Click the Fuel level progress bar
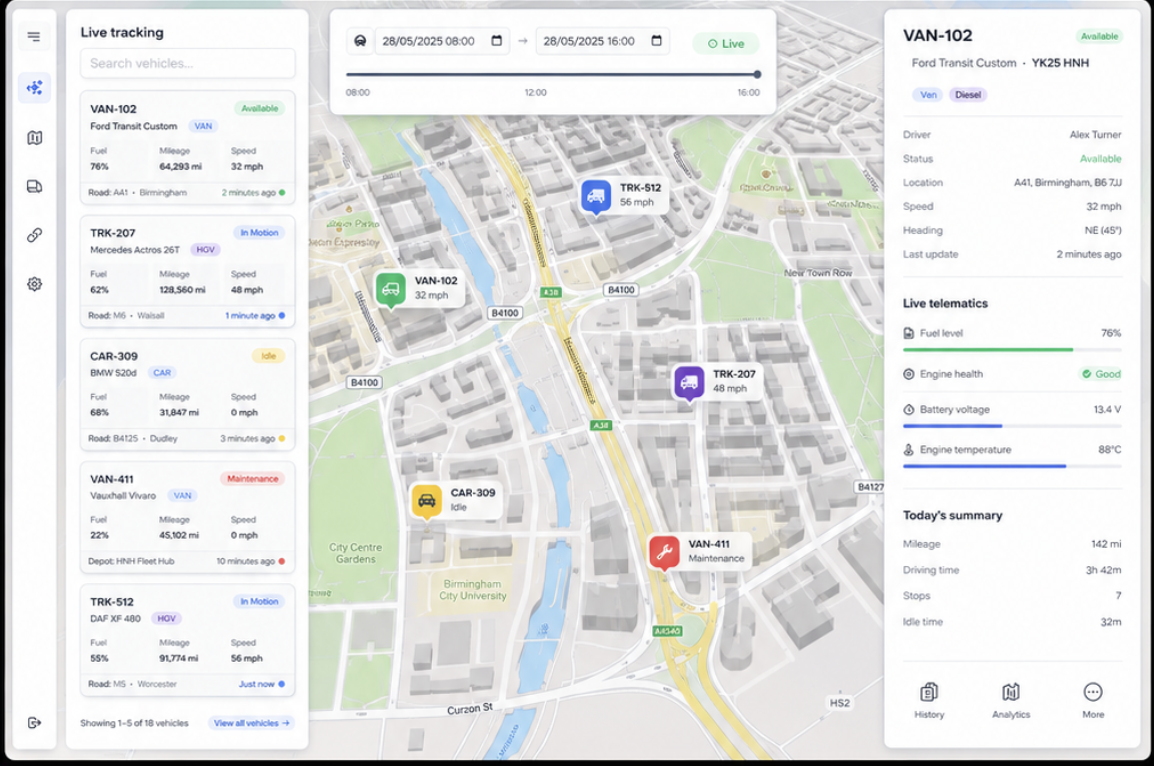The image size is (1154, 766). click(x=1012, y=350)
